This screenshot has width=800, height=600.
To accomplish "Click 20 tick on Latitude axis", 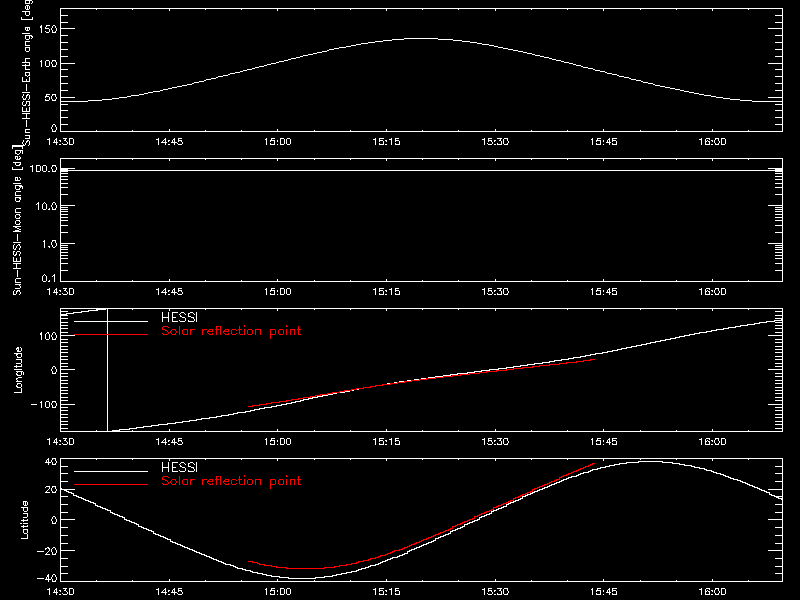I will [x=51, y=490].
